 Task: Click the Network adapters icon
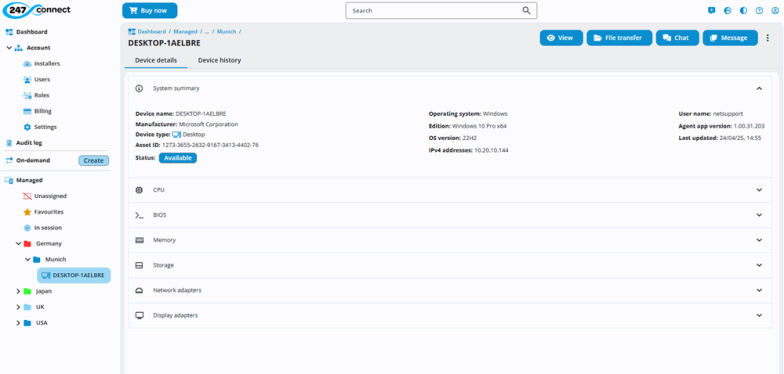[140, 290]
